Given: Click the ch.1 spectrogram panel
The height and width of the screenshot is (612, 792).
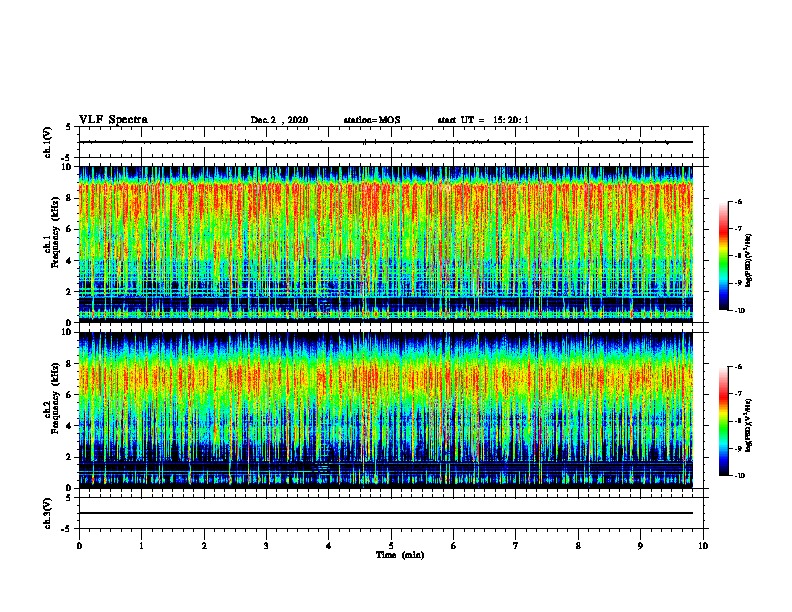Looking at the screenshot, I should [x=386, y=244].
